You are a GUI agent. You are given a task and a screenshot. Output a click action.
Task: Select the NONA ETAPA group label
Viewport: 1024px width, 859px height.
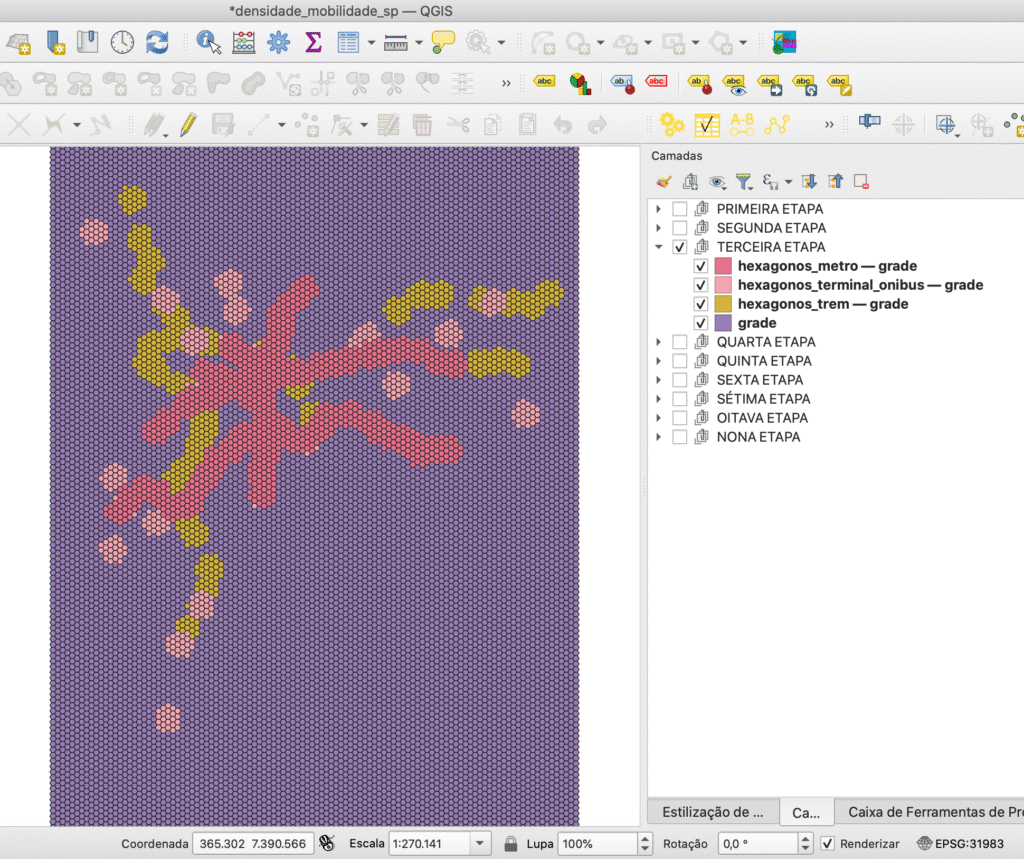pos(758,436)
